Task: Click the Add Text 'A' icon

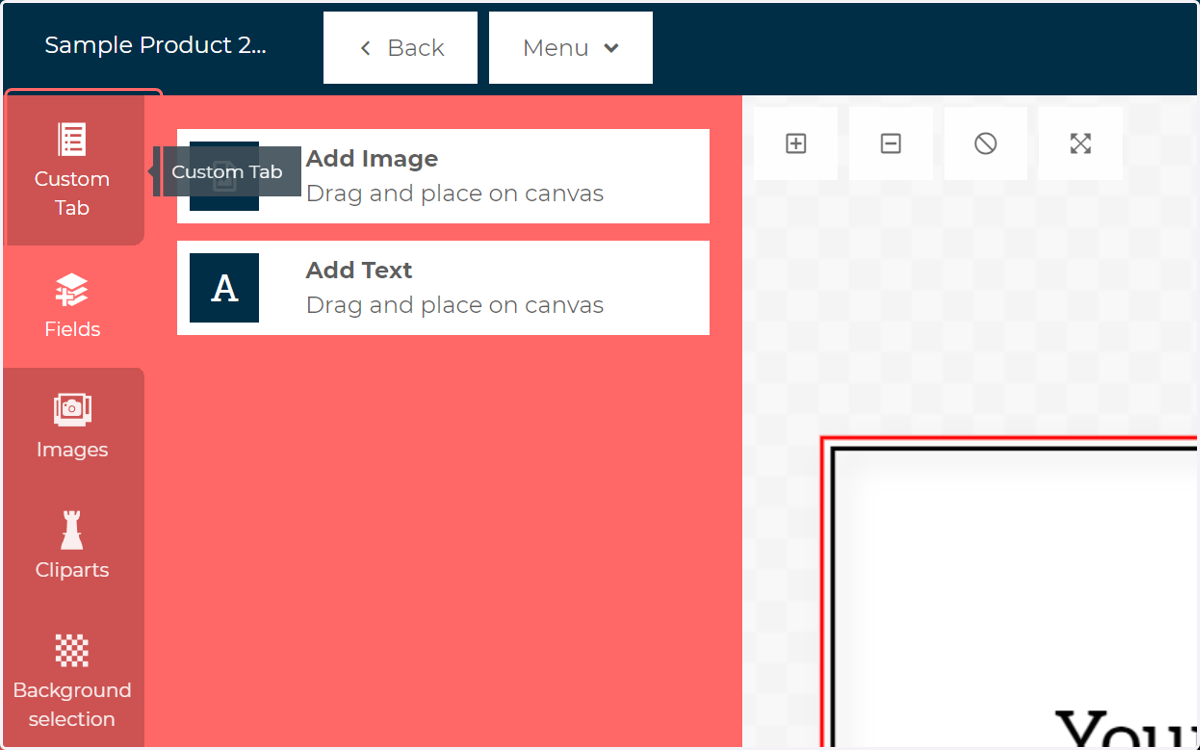Action: pyautogui.click(x=224, y=288)
